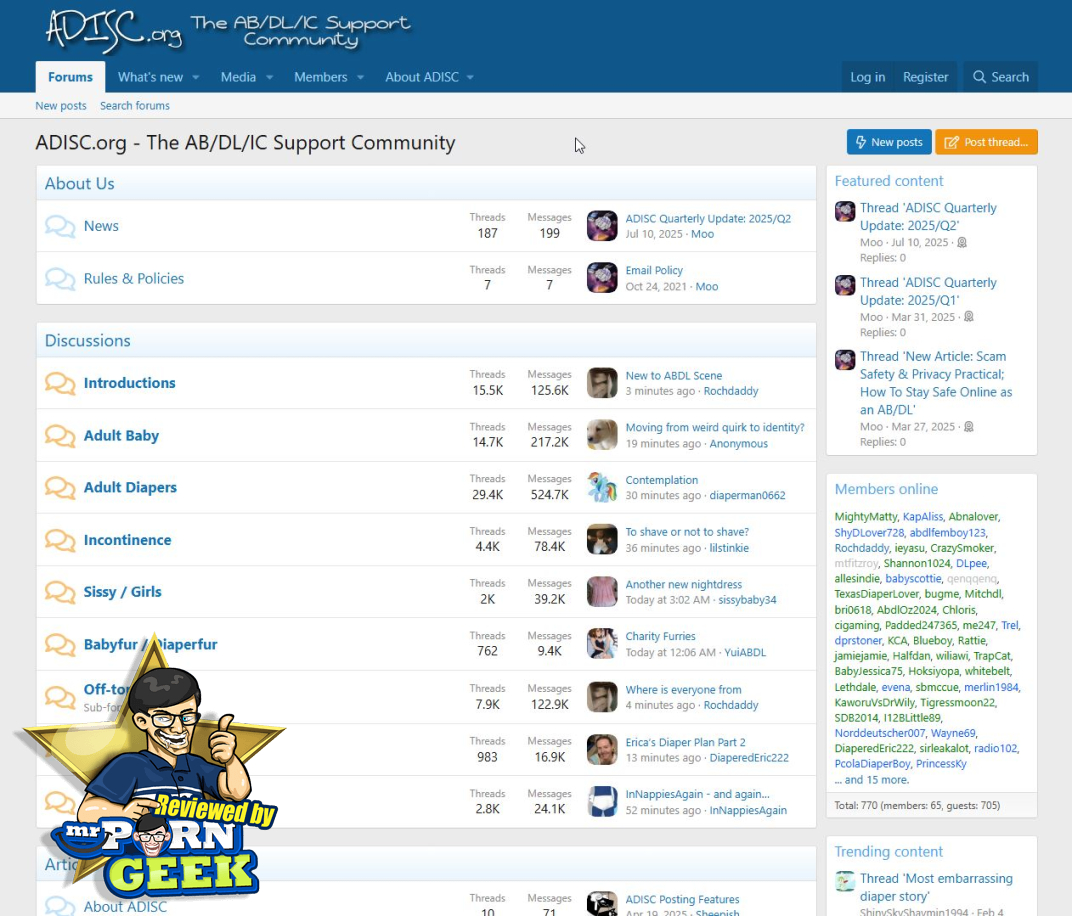Show the 'and 15 more' members link
The height and width of the screenshot is (916, 1072).
pyautogui.click(x=875, y=780)
